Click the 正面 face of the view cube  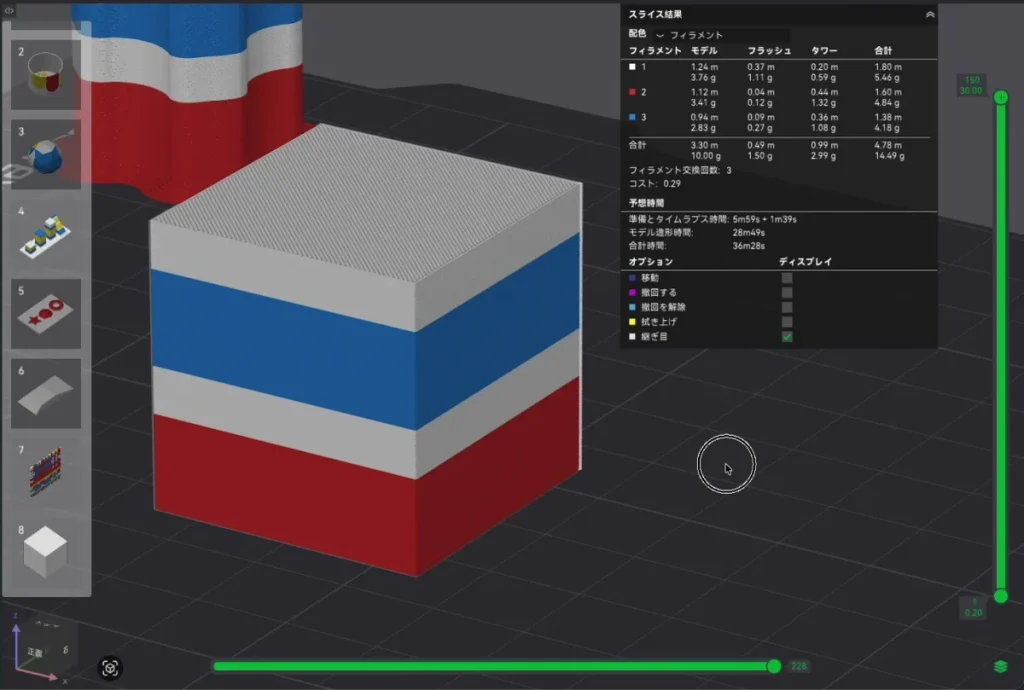click(35, 652)
